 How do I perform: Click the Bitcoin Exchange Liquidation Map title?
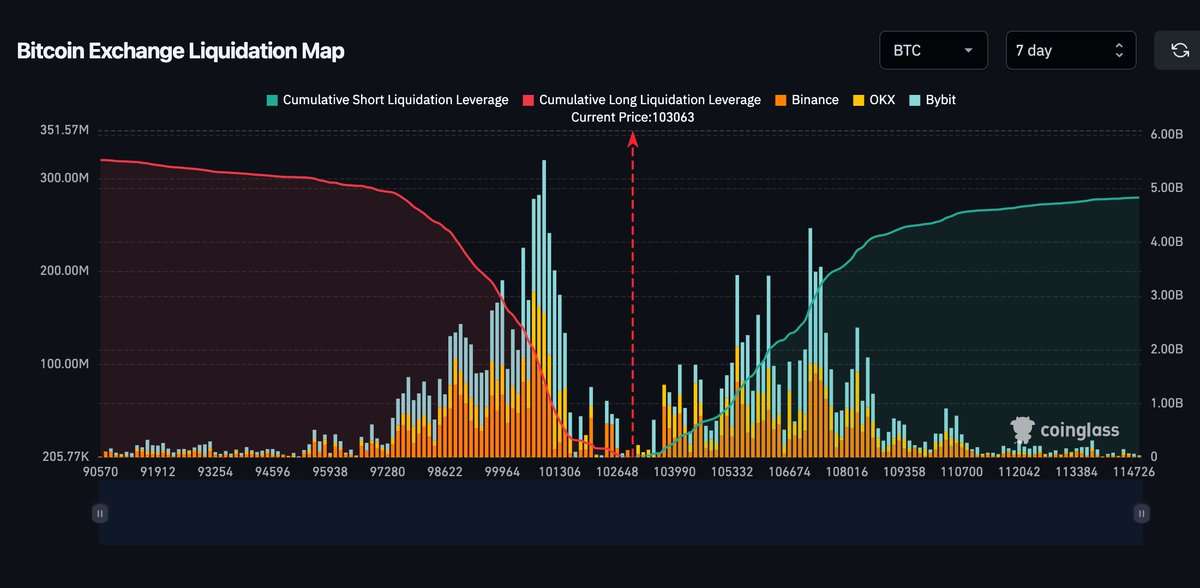[181, 51]
